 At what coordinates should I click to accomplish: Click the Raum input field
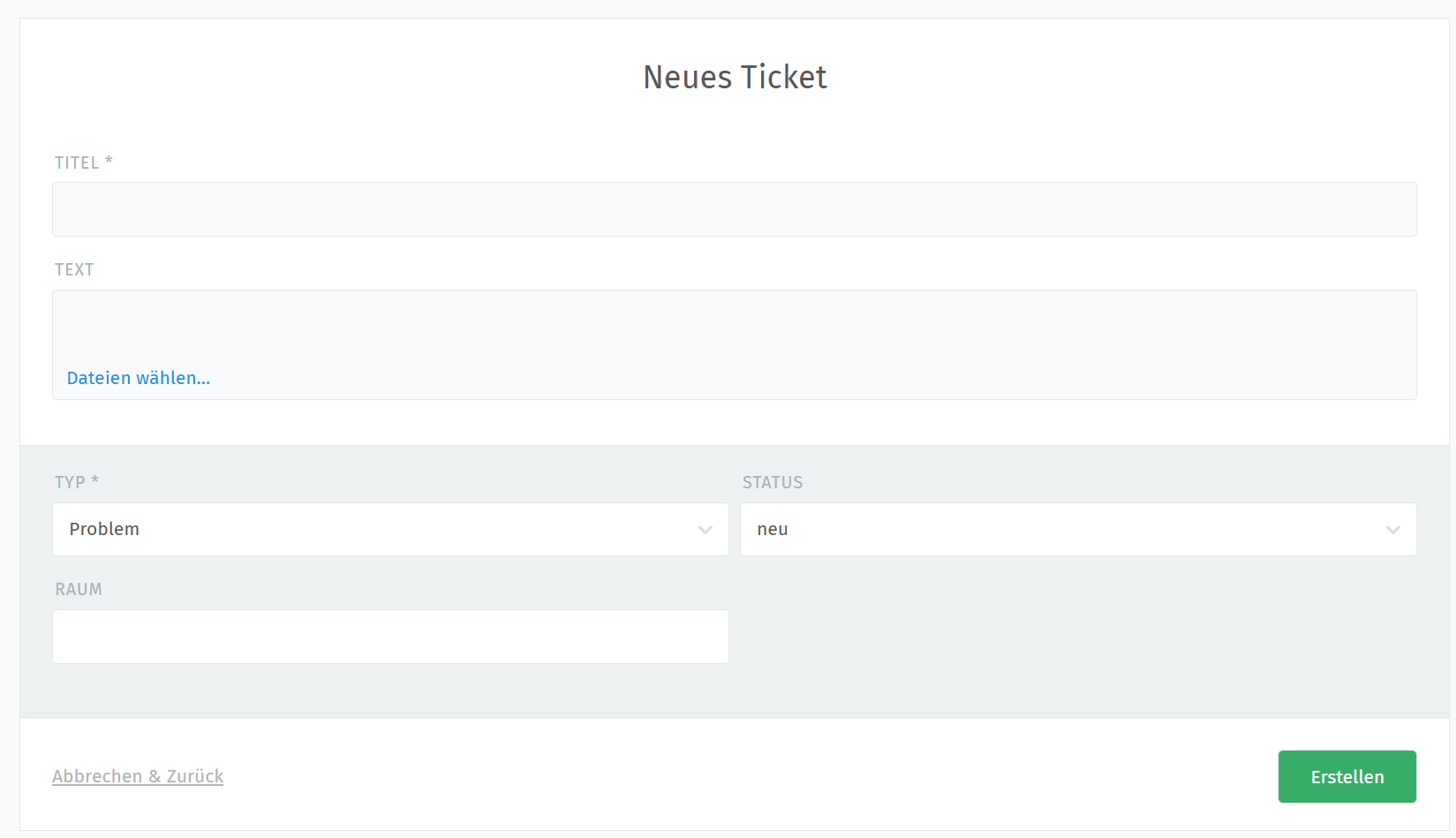pos(390,637)
